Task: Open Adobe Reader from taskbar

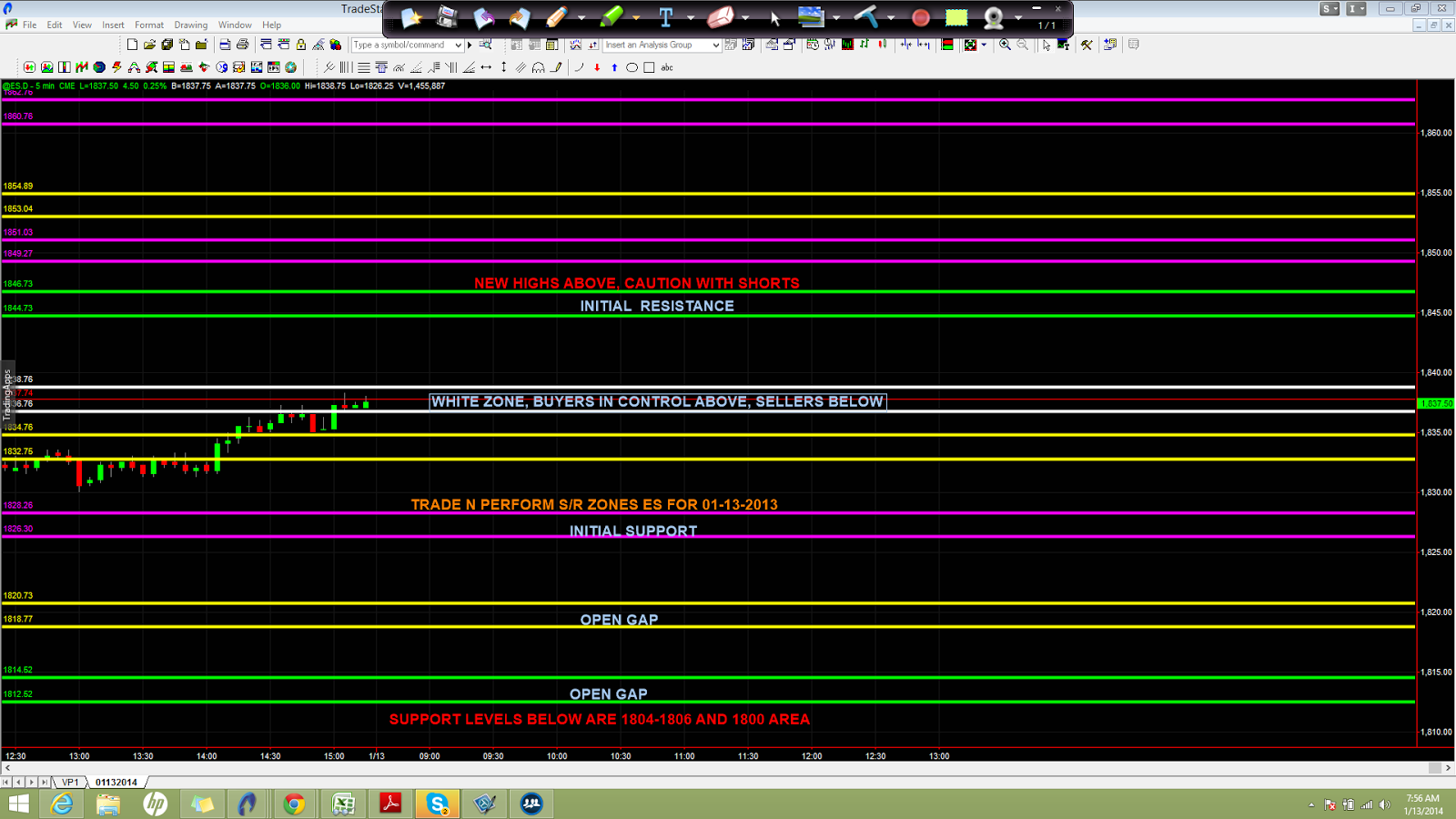Action: click(x=390, y=804)
